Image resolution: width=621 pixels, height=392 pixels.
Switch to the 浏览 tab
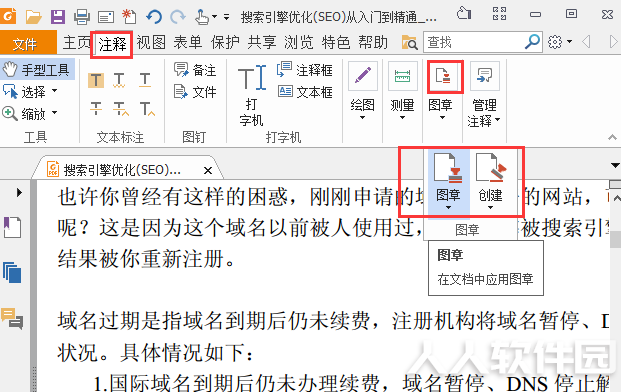coord(299,42)
